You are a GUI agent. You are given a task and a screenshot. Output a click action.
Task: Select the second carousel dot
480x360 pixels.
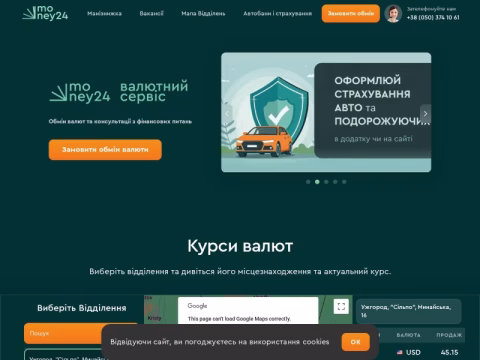[317, 182]
